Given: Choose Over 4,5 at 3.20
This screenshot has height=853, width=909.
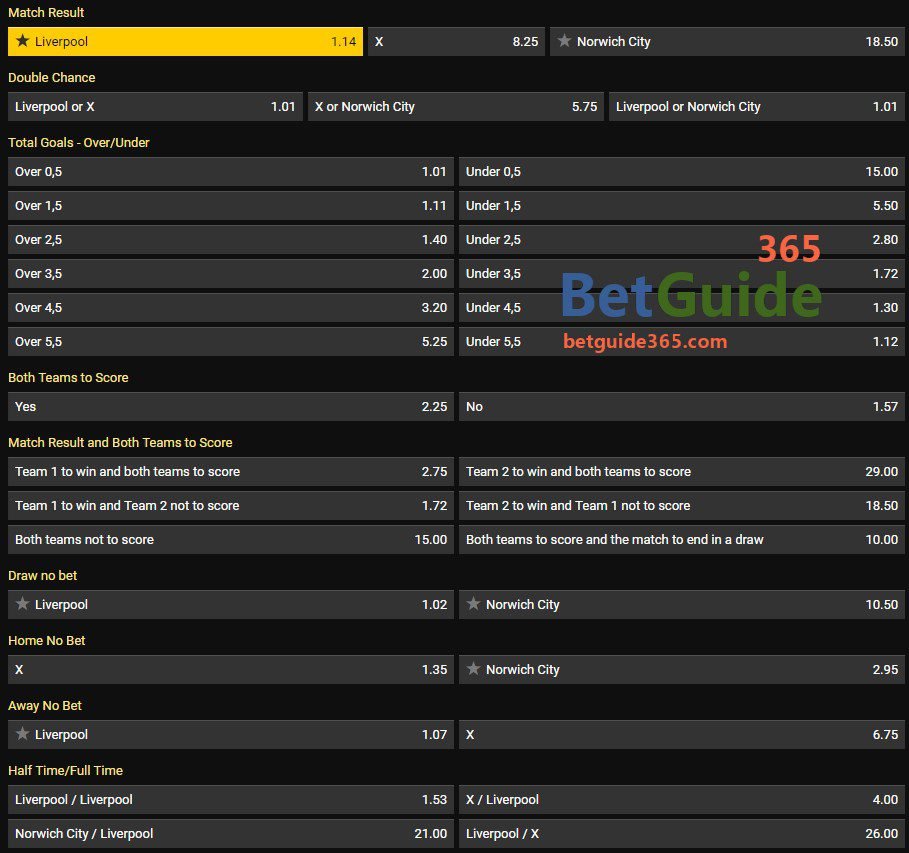Looking at the screenshot, I should click(231, 308).
